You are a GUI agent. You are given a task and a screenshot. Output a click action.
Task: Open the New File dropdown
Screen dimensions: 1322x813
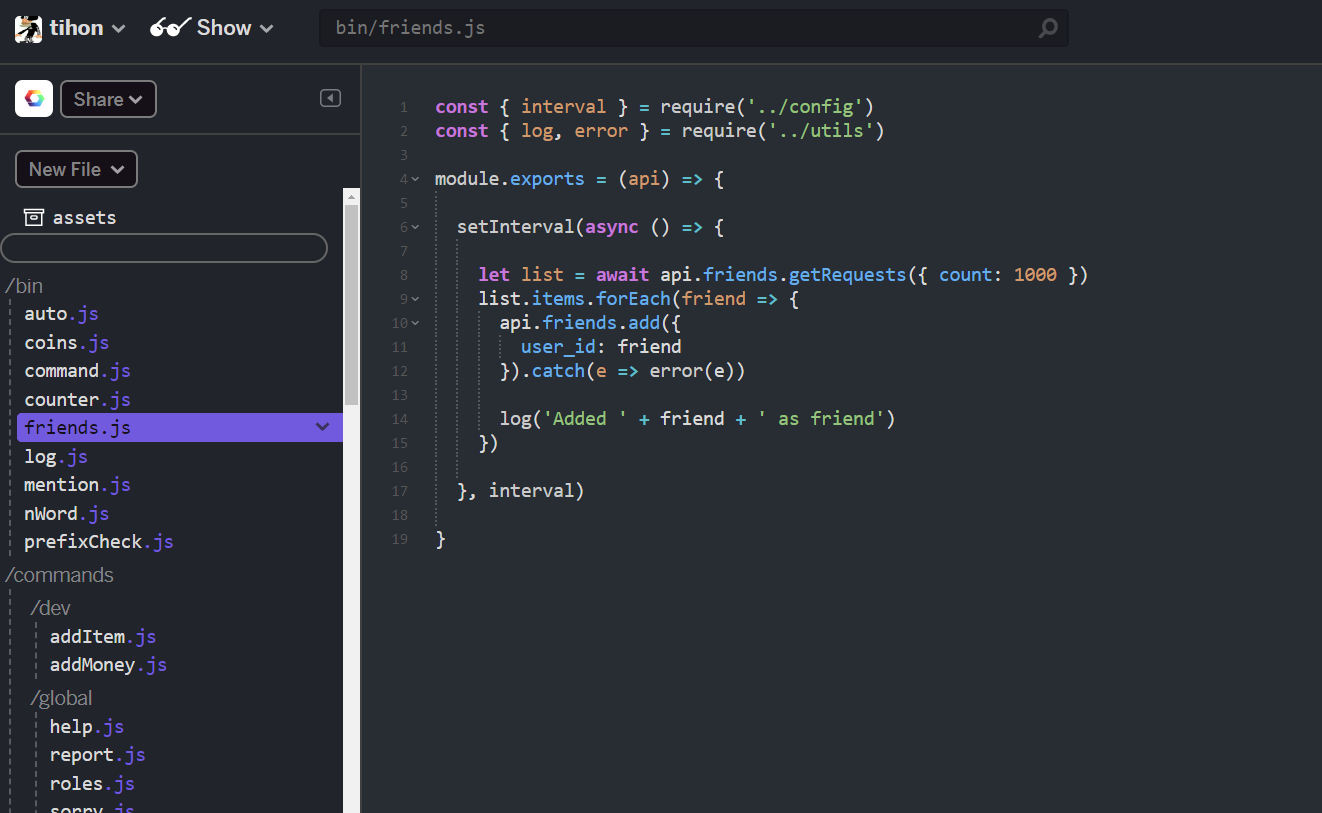[76, 169]
